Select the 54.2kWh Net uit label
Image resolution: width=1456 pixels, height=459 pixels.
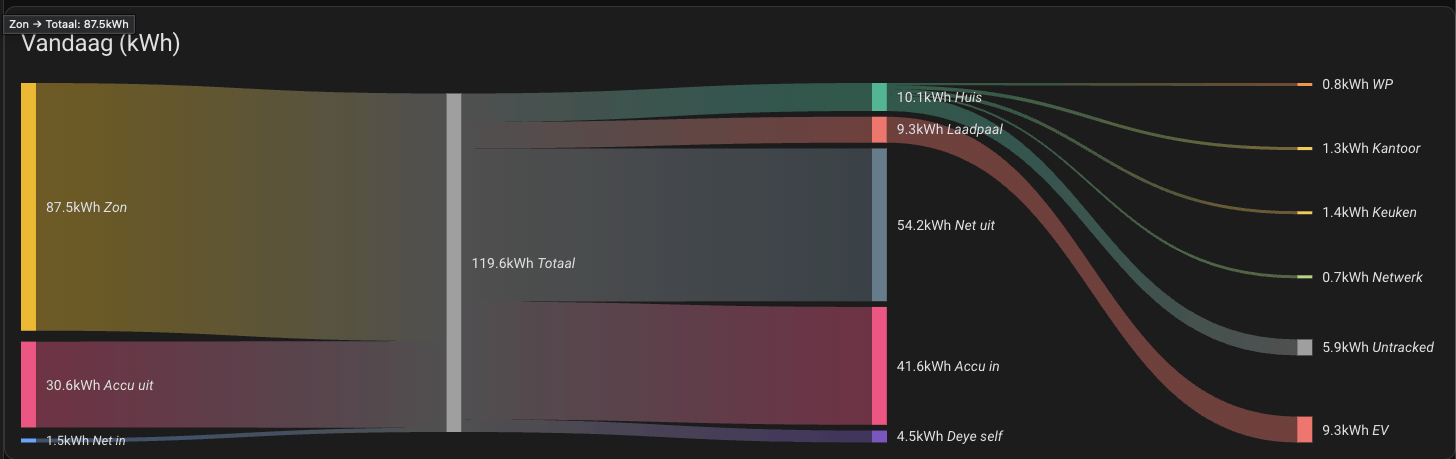point(946,226)
